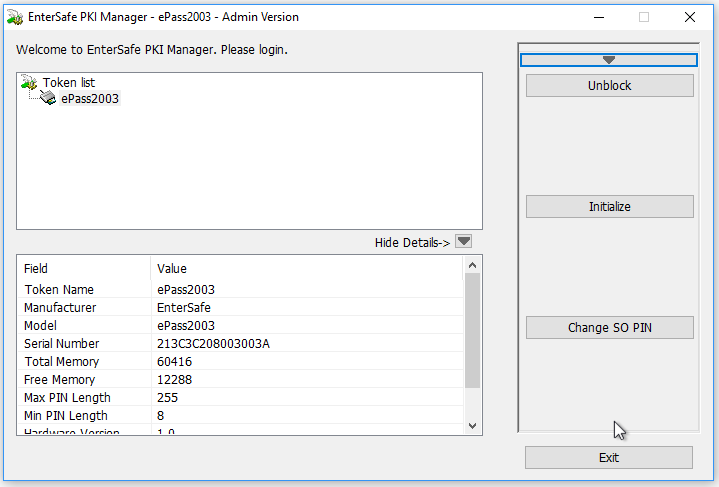Exit the PKI Manager
Image resolution: width=719 pixels, height=487 pixels.
[x=608, y=458]
